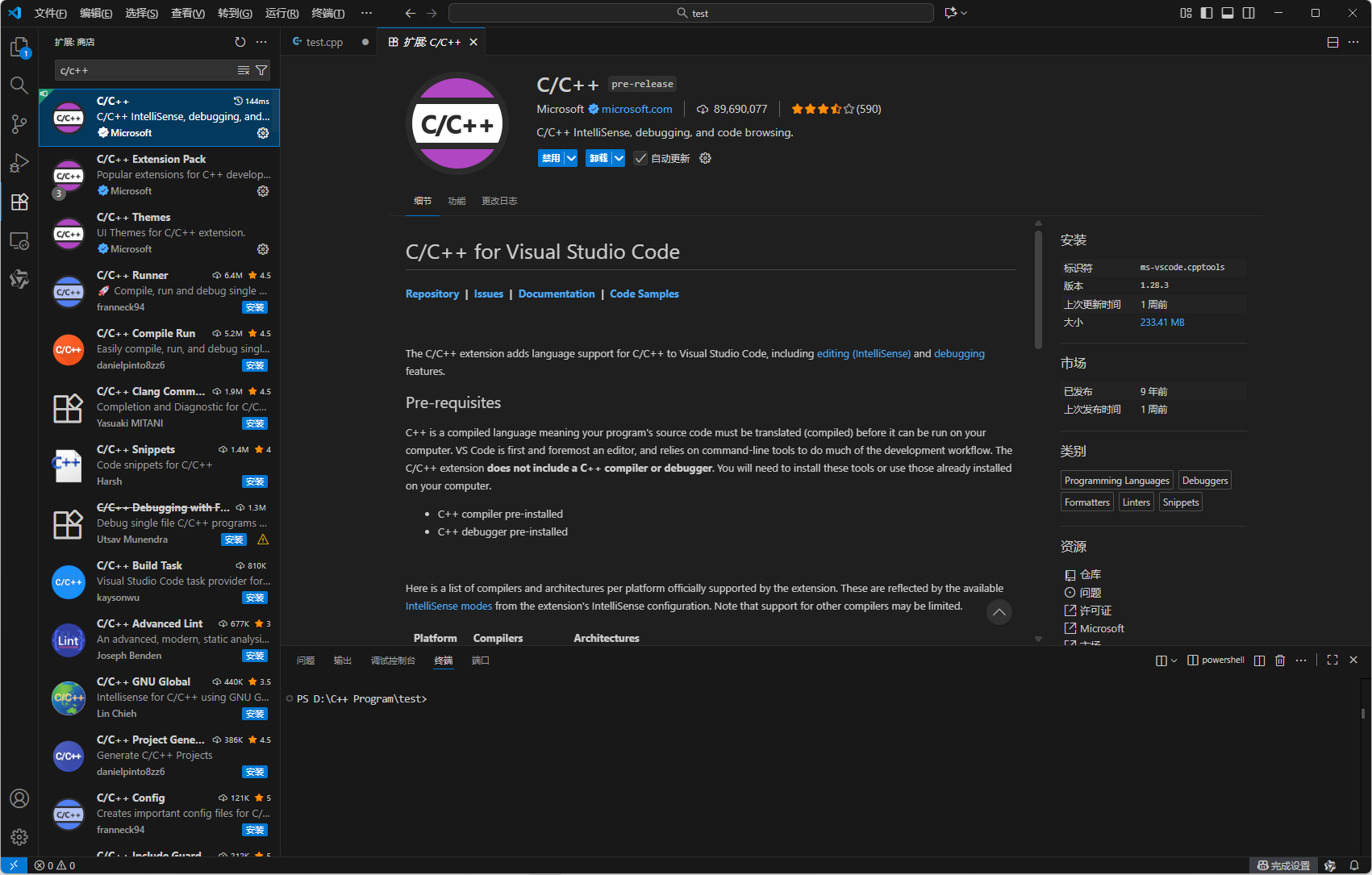Install the C/C++ Runner extension
The height and width of the screenshot is (875, 1372).
(255, 307)
